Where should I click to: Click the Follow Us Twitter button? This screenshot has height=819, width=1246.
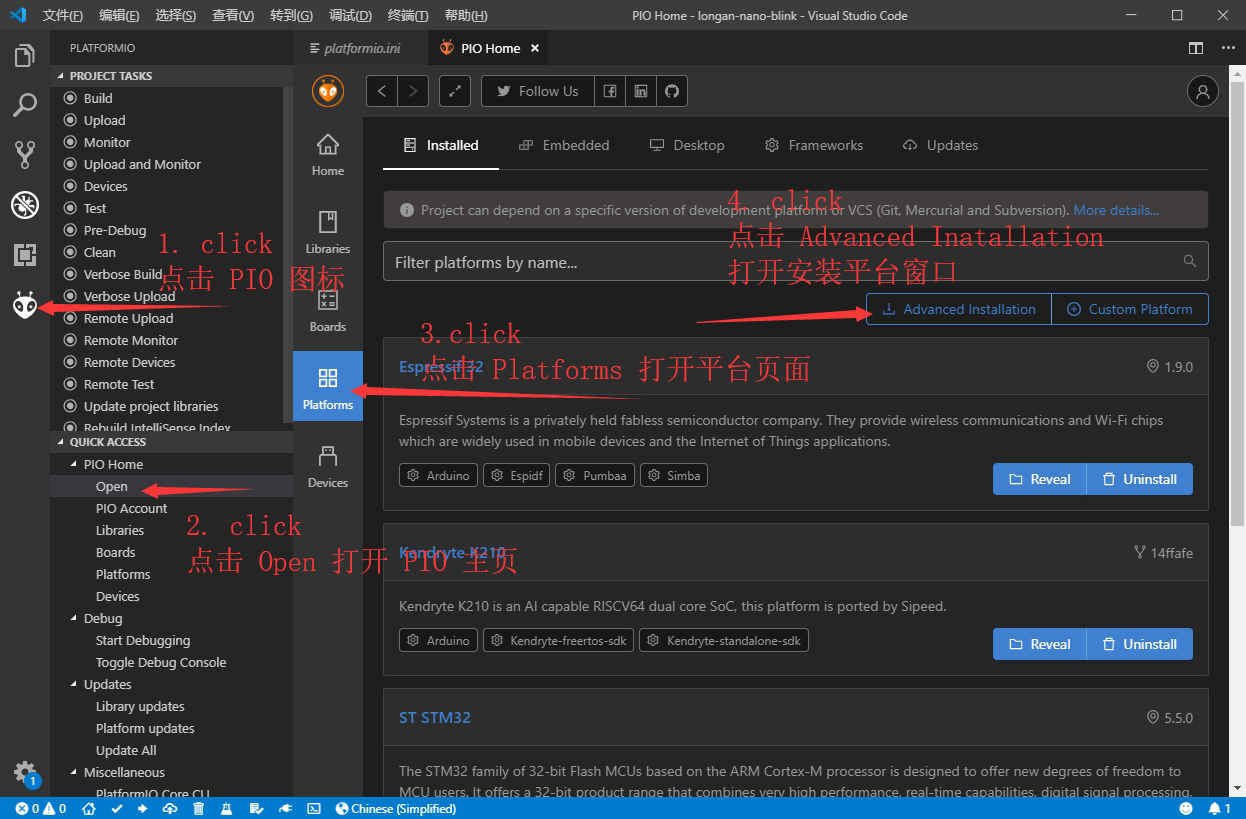point(538,91)
